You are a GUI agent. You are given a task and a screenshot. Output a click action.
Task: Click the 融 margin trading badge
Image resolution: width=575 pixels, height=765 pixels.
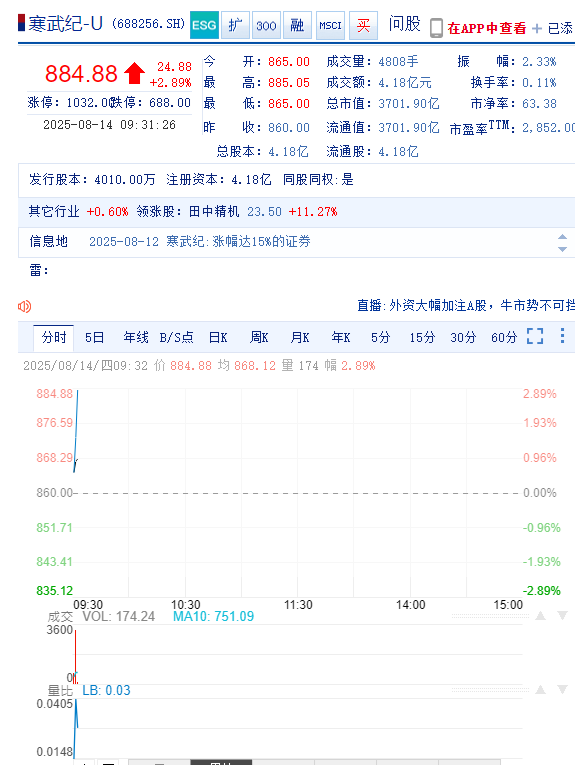(297, 25)
